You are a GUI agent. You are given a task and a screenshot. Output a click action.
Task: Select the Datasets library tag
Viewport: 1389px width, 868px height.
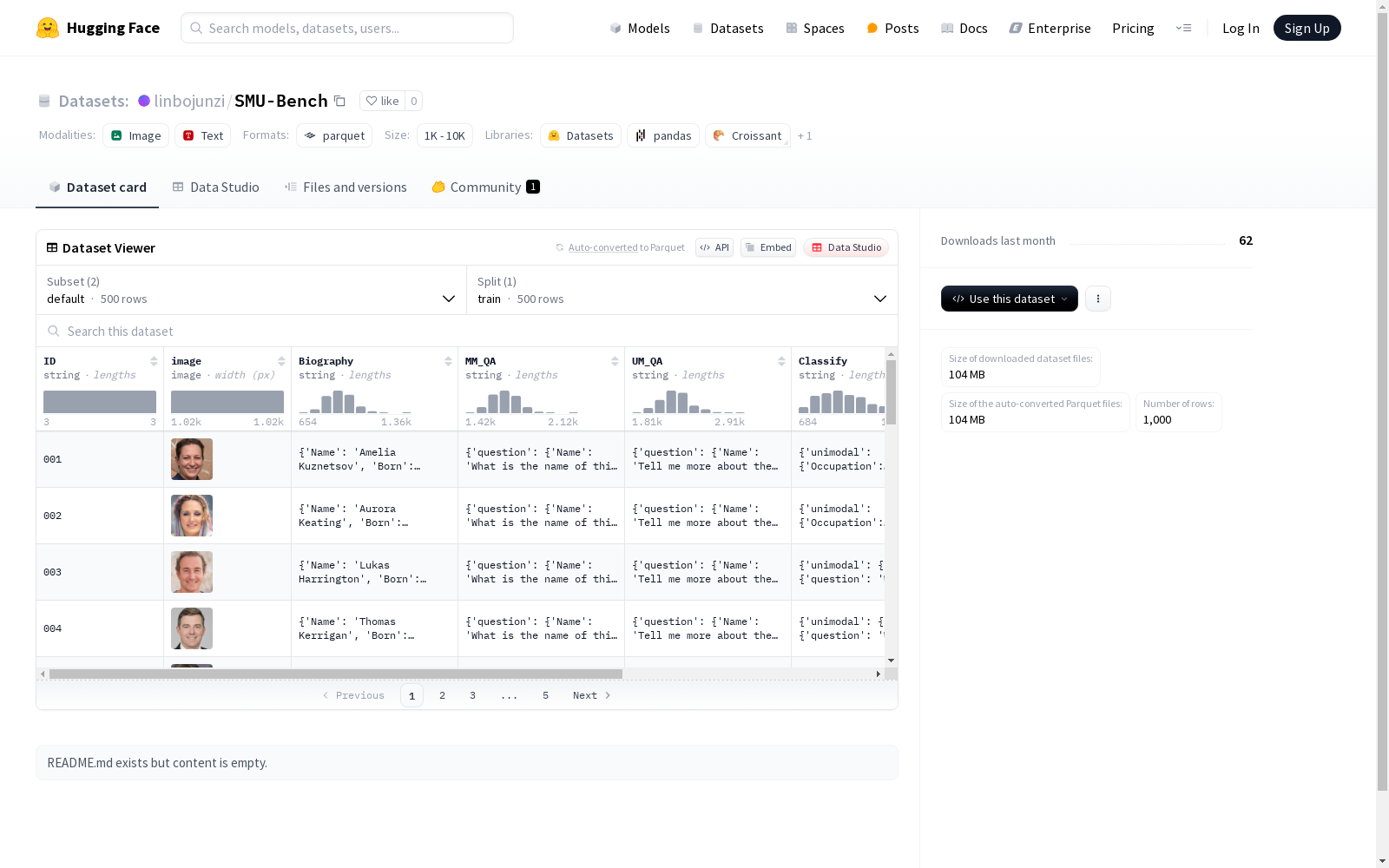coord(581,135)
